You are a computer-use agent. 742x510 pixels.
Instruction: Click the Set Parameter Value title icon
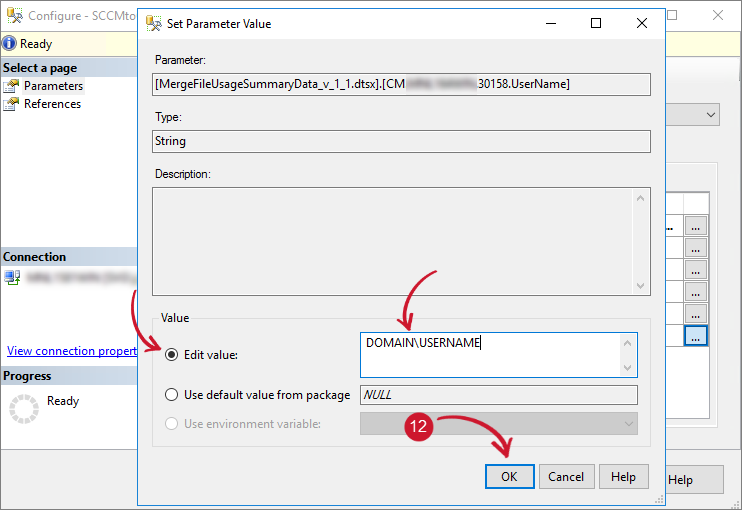(x=153, y=23)
